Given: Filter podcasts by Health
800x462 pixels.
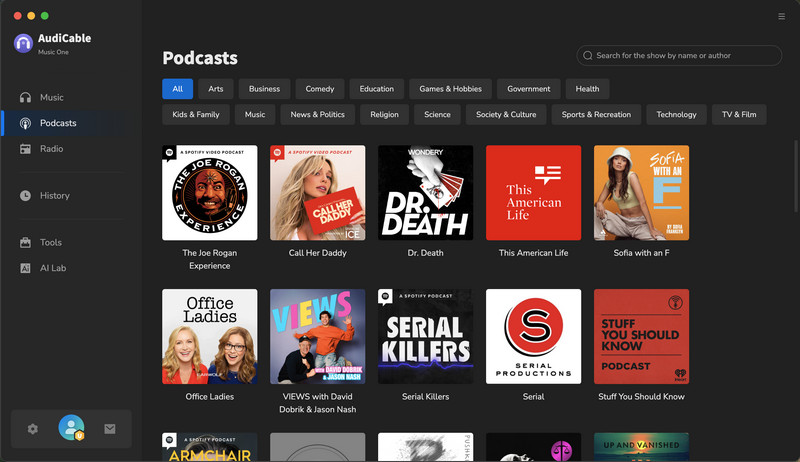Looking at the screenshot, I should 587,89.
